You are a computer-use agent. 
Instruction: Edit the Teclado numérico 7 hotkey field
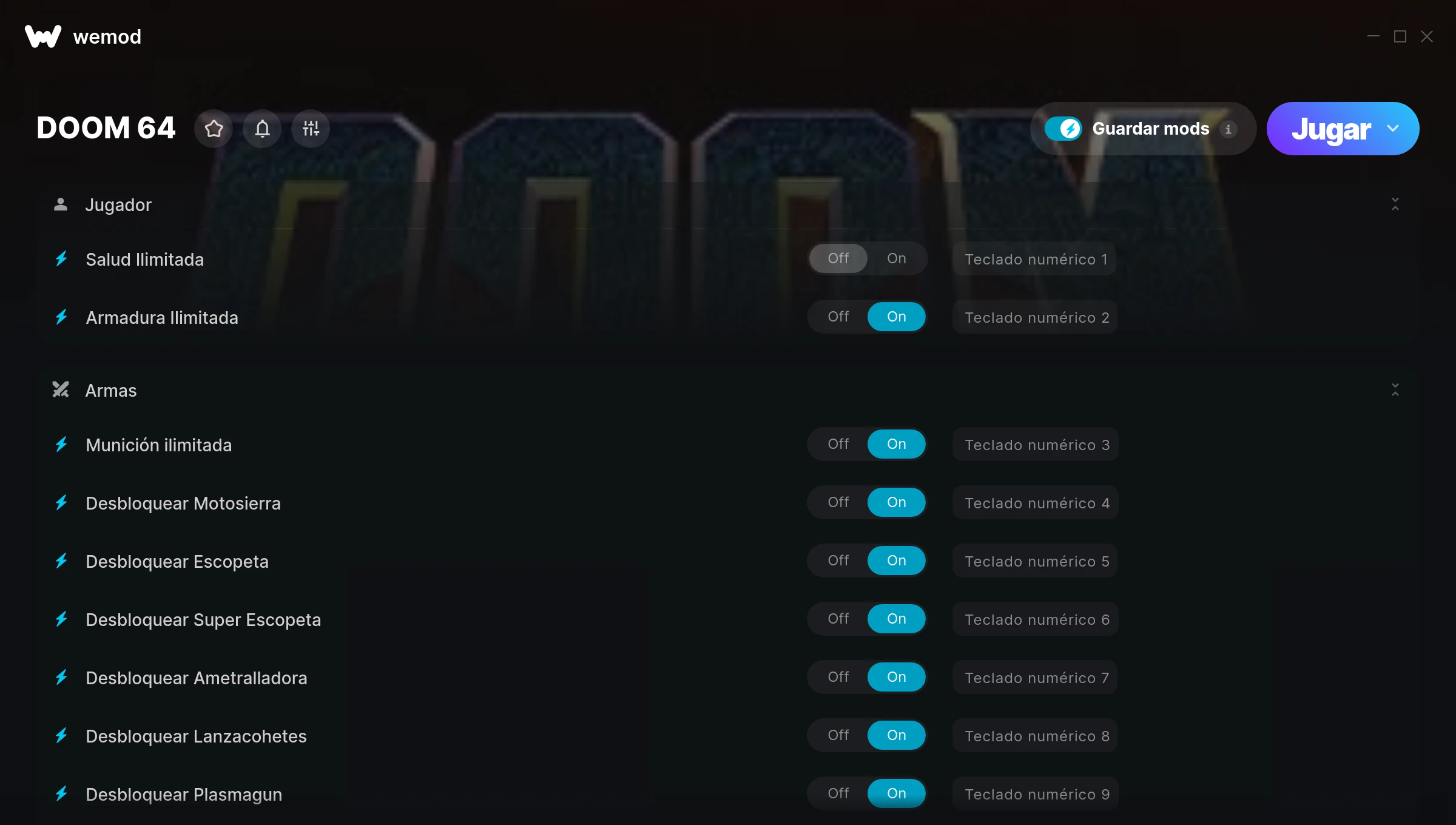coord(1035,678)
